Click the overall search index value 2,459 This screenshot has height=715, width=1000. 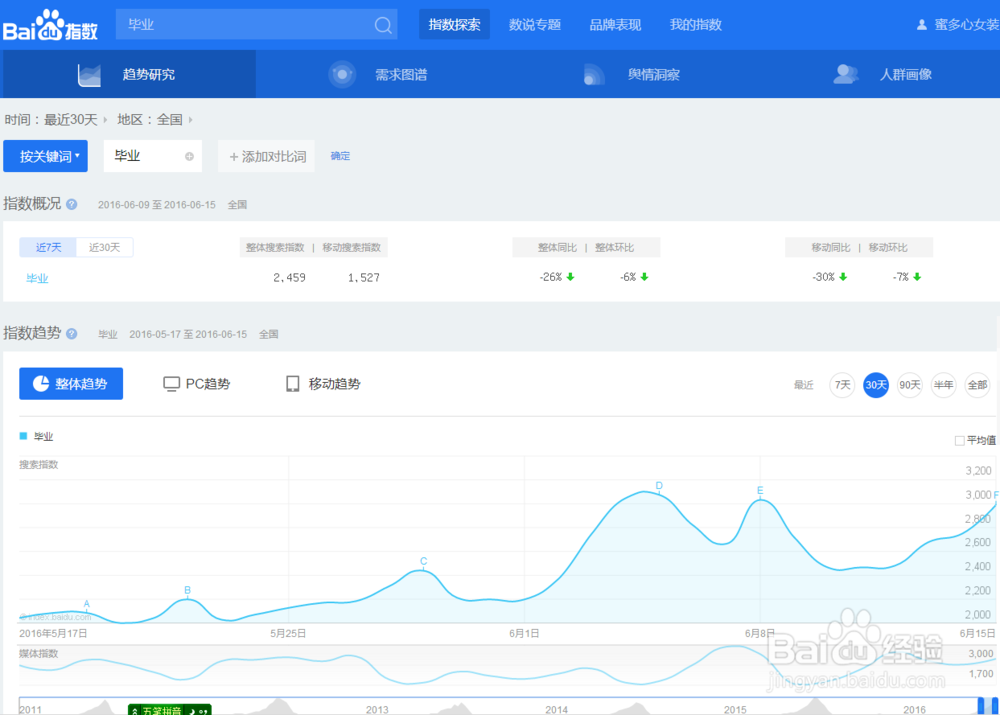[x=289, y=277]
